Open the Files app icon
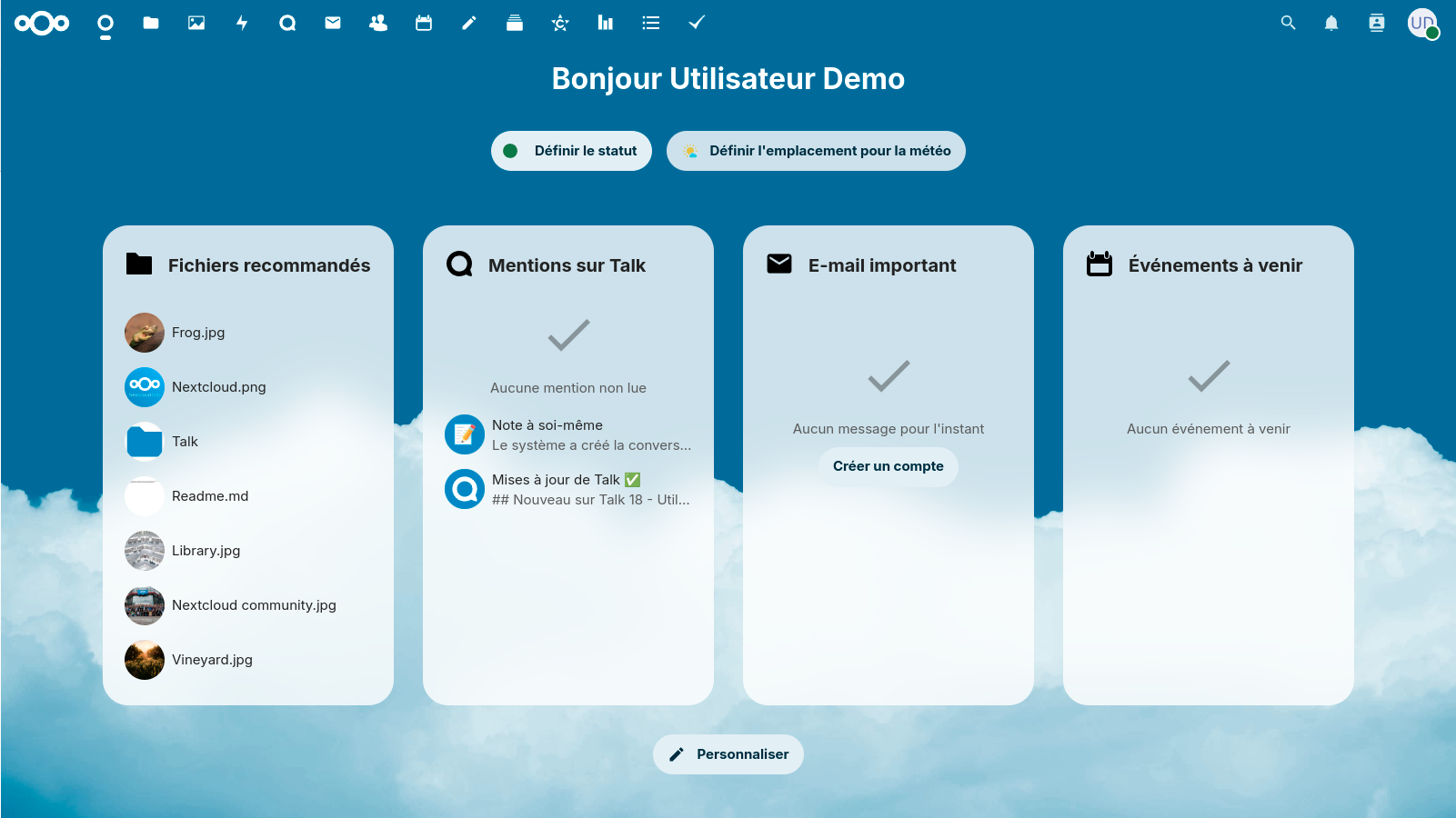This screenshot has height=818, width=1456. tap(151, 24)
